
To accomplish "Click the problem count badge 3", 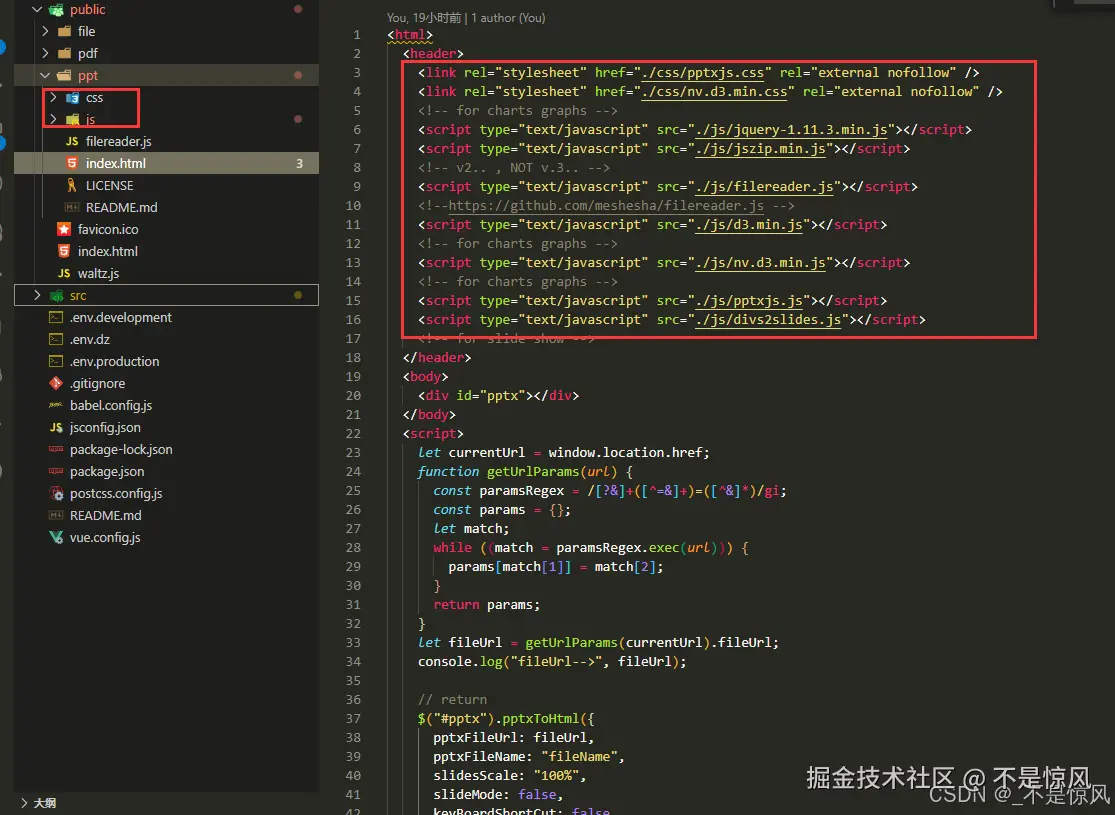I will 299,164.
